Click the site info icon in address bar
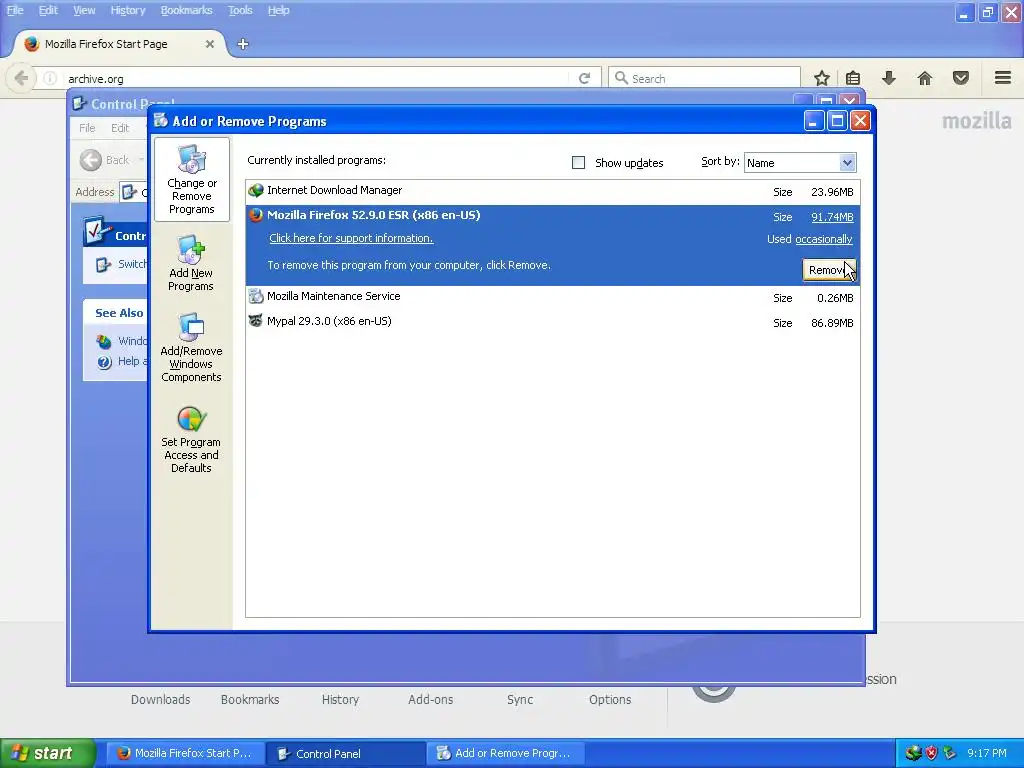Screen dimensions: 1024x768 pos(50,78)
